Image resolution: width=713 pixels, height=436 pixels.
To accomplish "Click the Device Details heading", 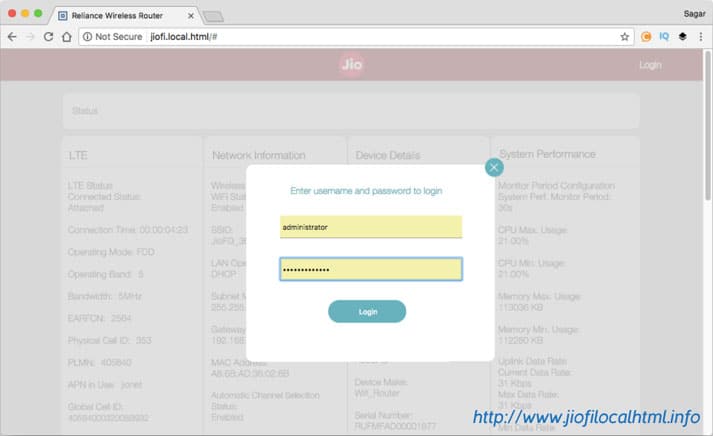I will [x=387, y=155].
